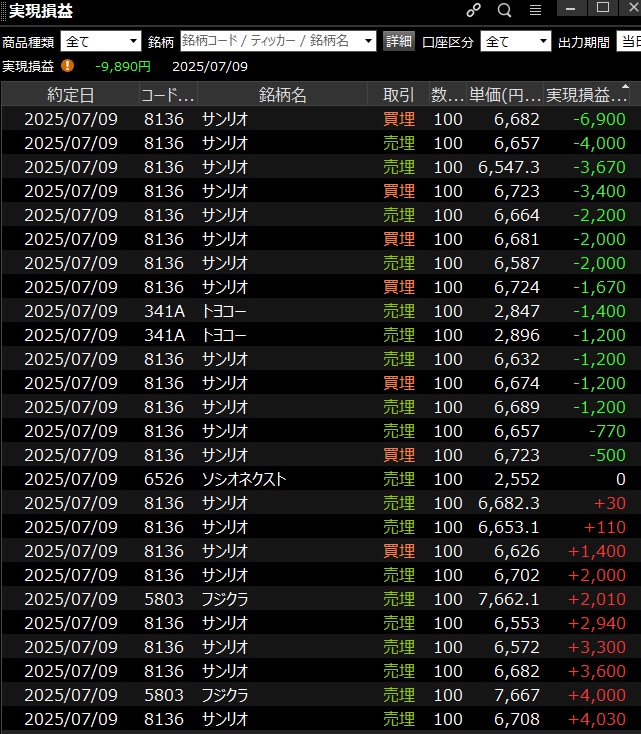Viewport: 641px width, 734px height.
Task: Click code cell 6526
Action: point(164,479)
